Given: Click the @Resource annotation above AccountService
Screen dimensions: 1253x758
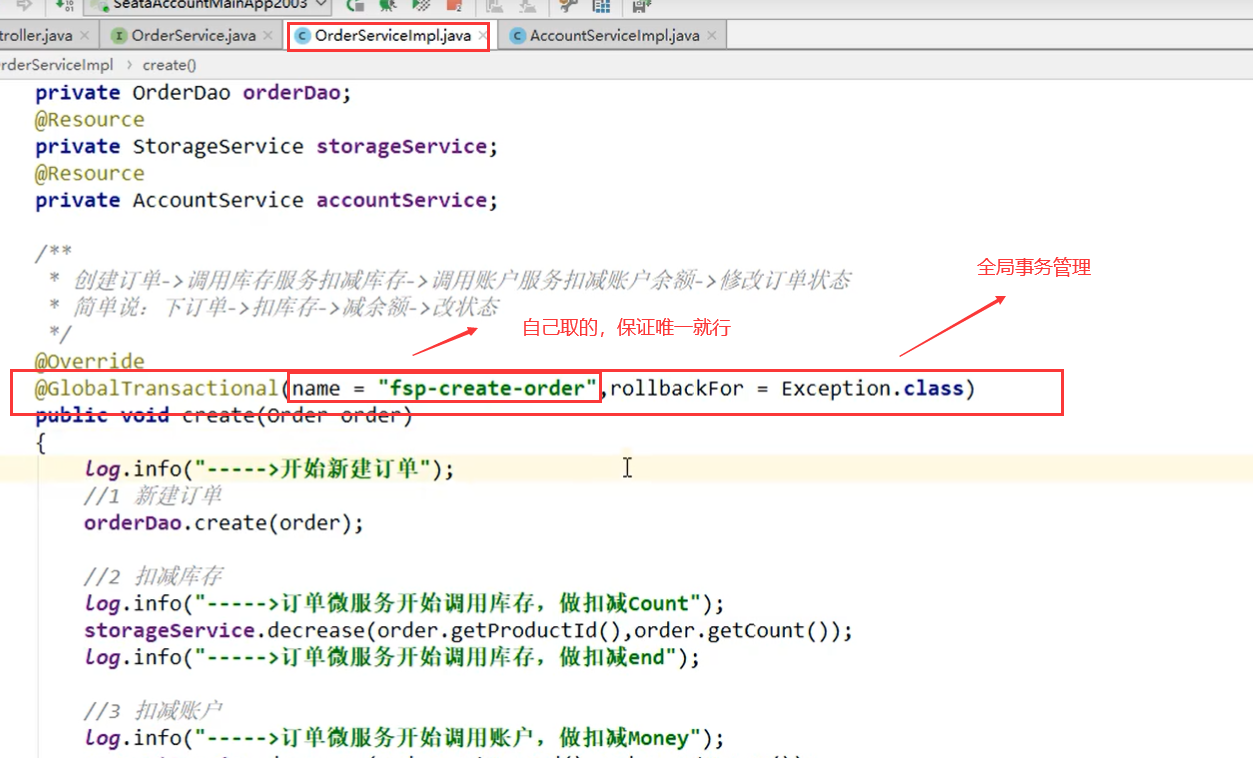Looking at the screenshot, I should pos(90,174).
